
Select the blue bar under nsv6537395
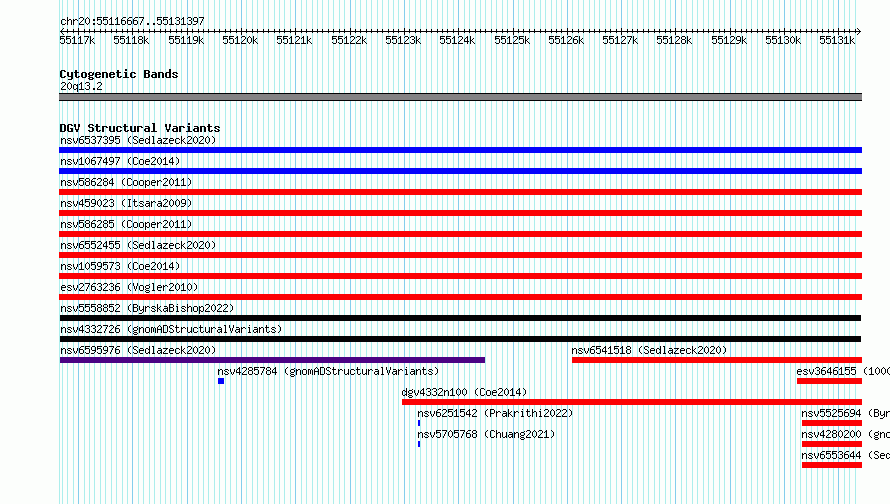pyautogui.click(x=460, y=150)
